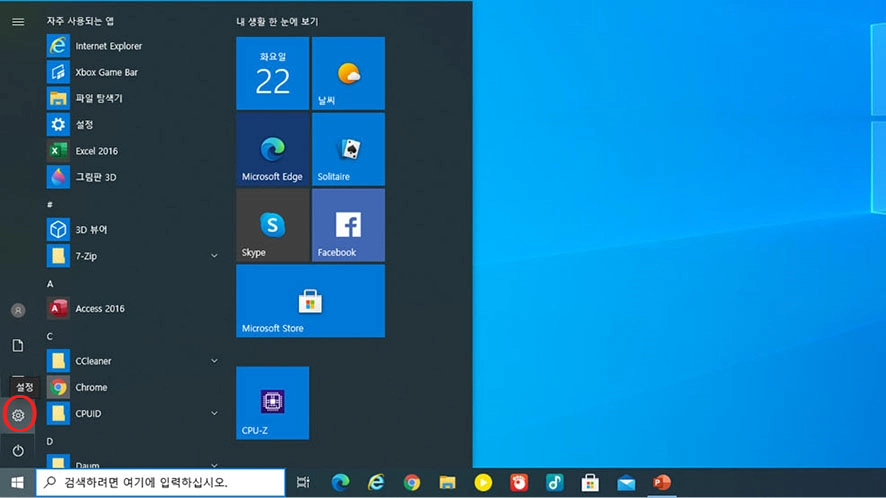Click the search box 검색하려면 여기에 입력하십시오
886x498 pixels.
coord(161,483)
